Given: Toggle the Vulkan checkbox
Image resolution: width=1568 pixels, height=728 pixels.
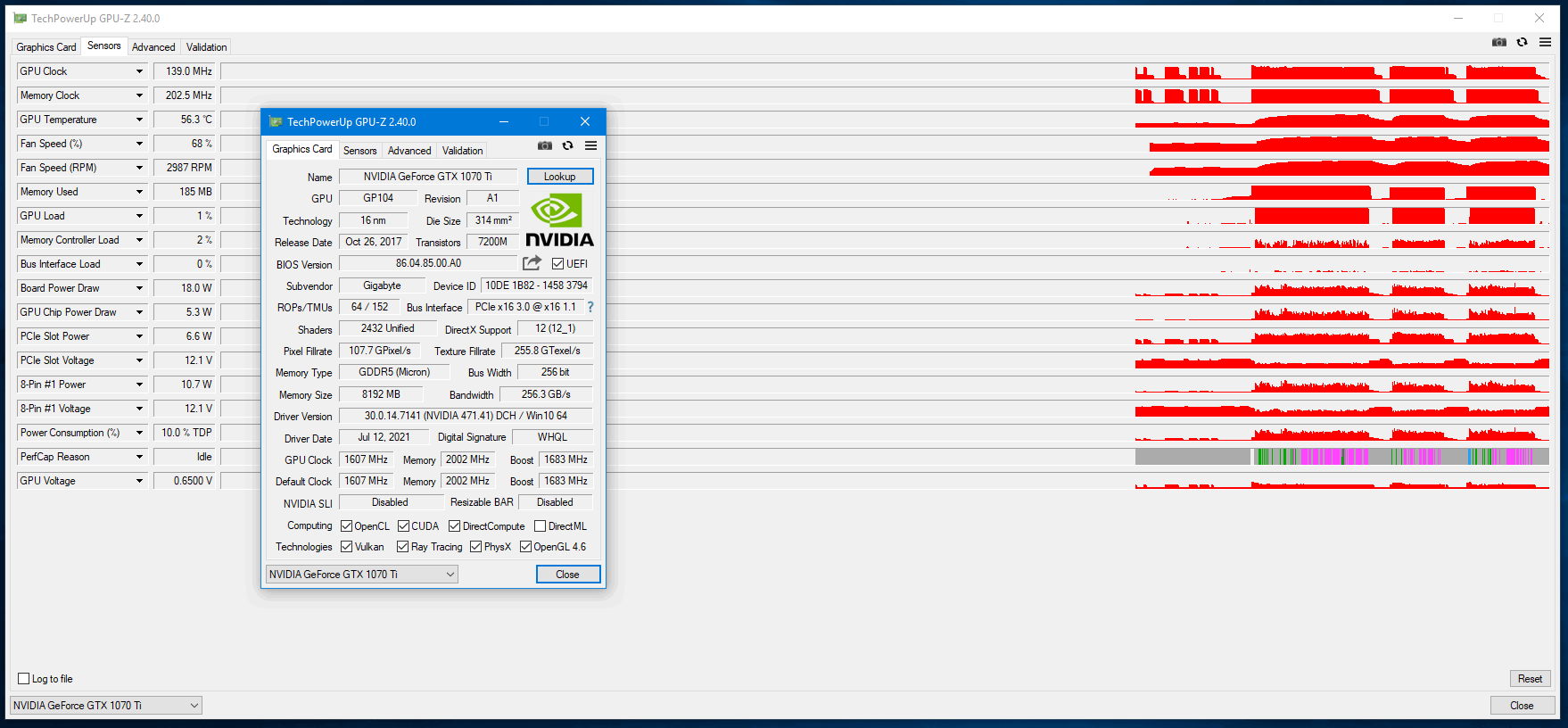Looking at the screenshot, I should click(x=346, y=546).
